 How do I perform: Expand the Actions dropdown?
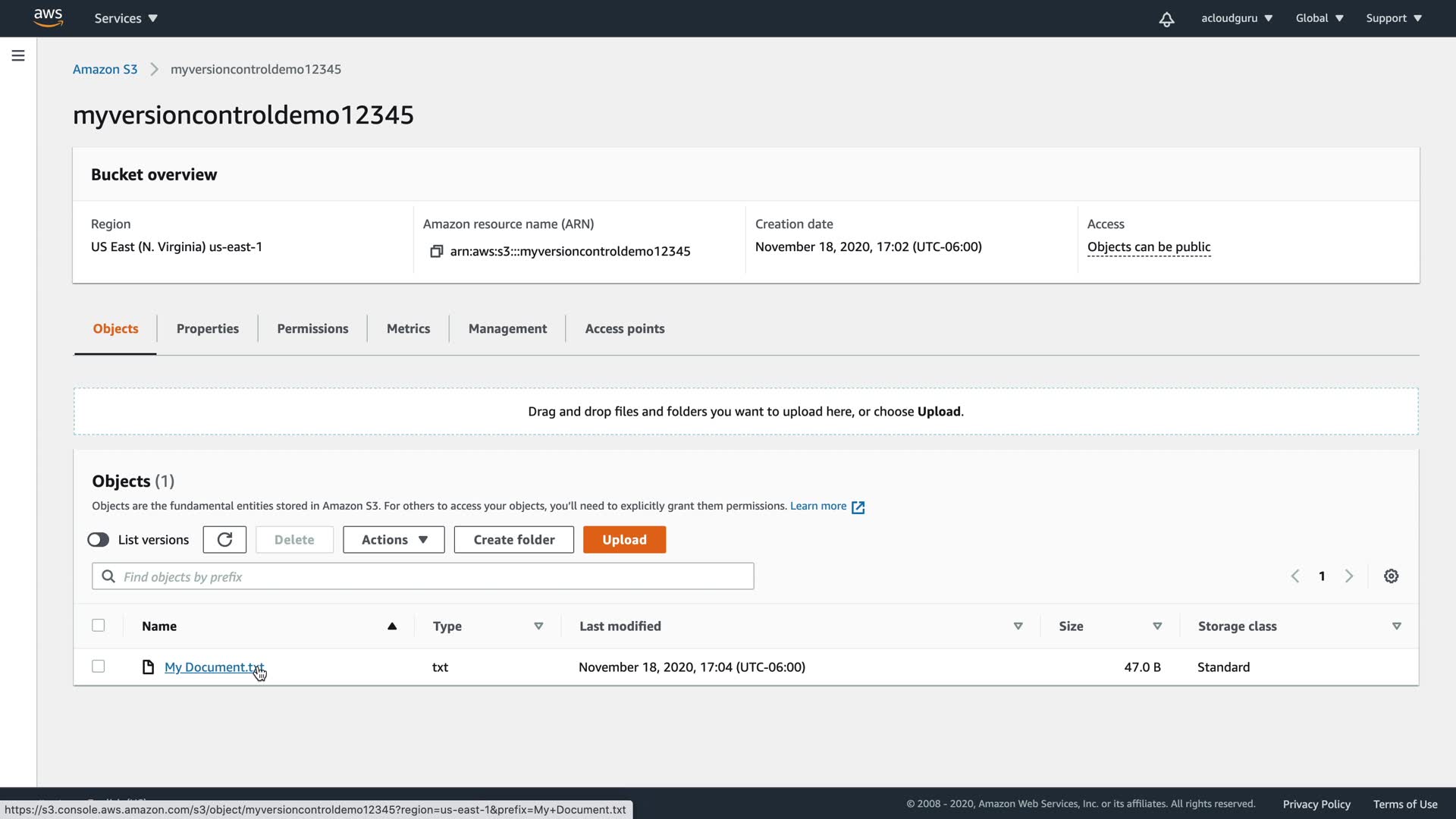click(394, 539)
